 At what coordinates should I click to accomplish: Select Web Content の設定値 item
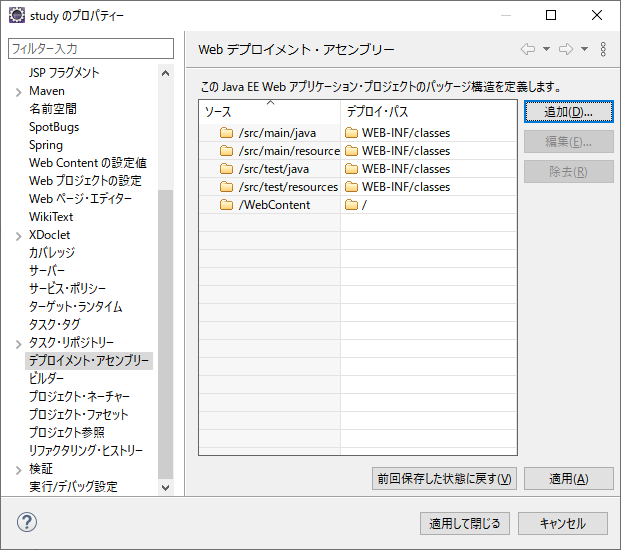(88, 163)
